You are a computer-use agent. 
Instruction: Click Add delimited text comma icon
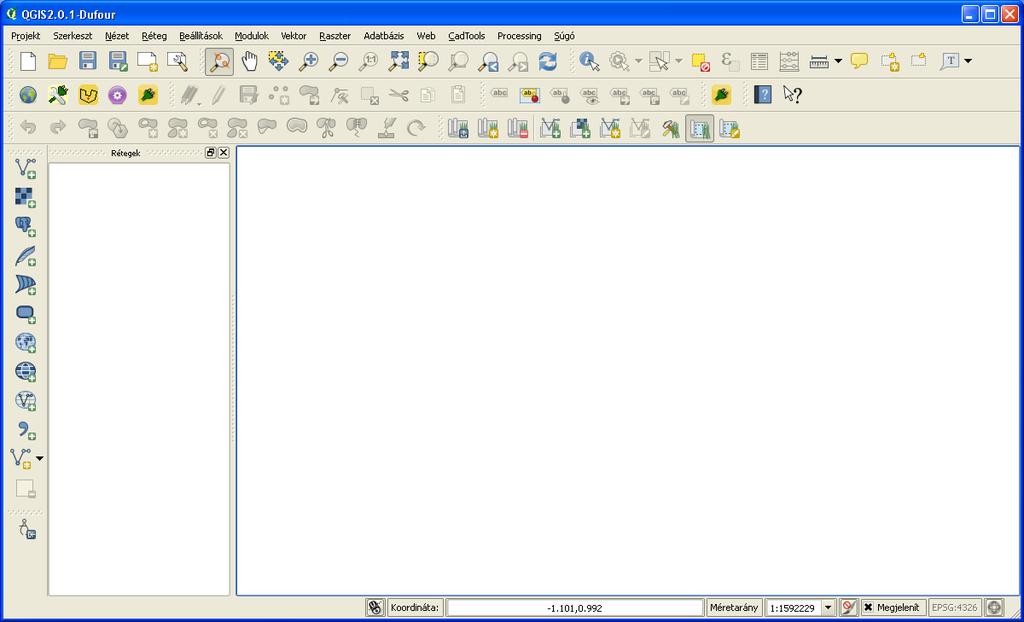25,429
